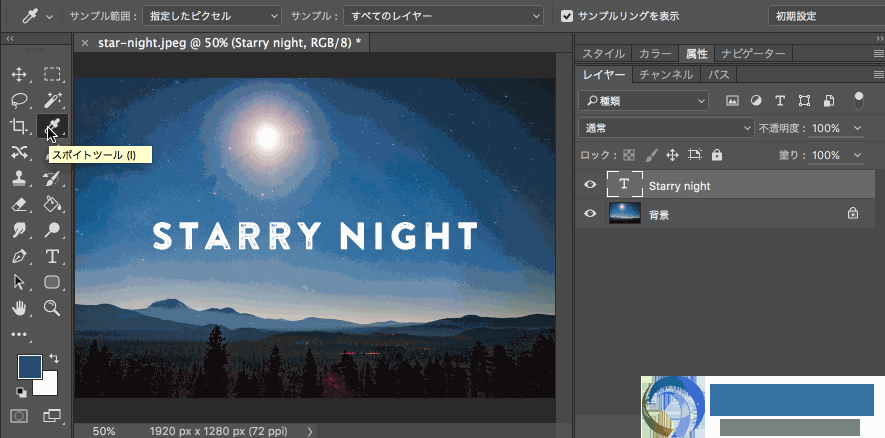Toggle サンプルリングを表示 checkbox
This screenshot has height=438, width=885.
tap(567, 16)
